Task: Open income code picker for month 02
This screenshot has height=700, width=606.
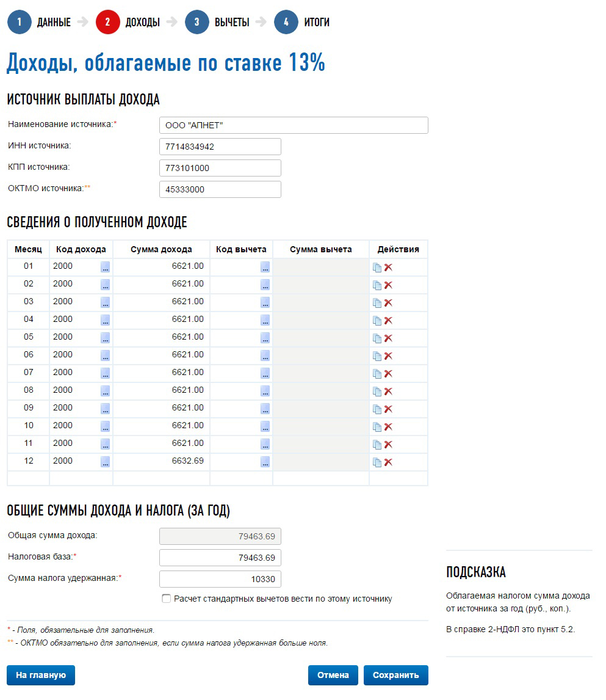Action: coord(105,285)
